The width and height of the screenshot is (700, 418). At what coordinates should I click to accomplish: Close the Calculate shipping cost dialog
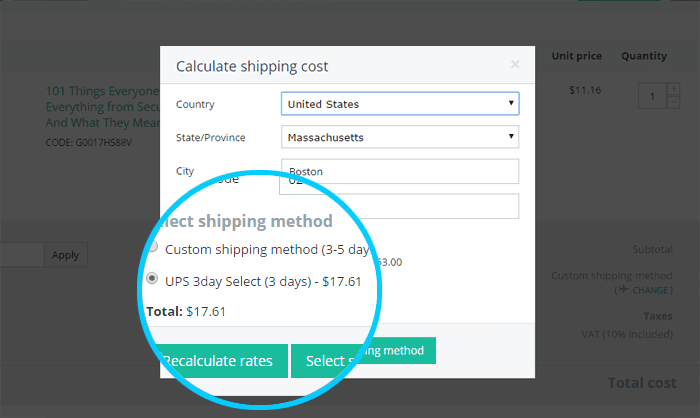click(515, 65)
